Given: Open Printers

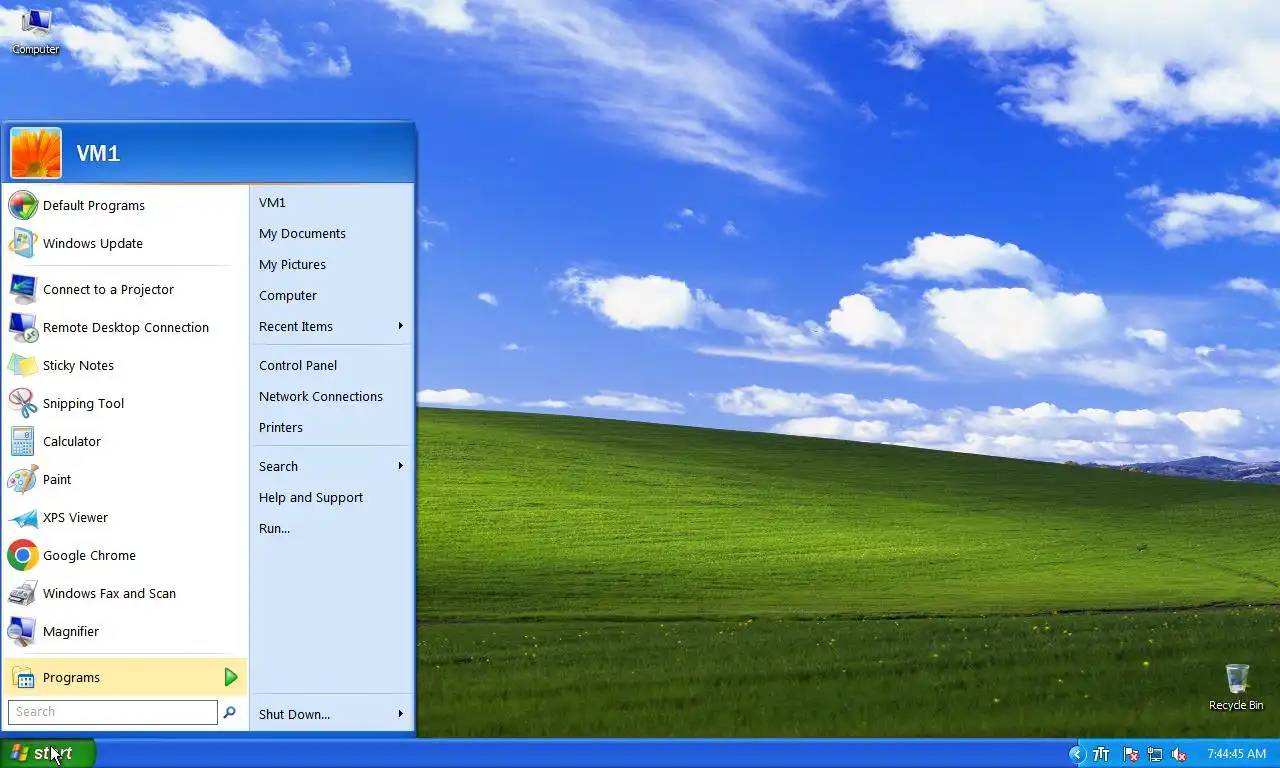Looking at the screenshot, I should [331, 427].
